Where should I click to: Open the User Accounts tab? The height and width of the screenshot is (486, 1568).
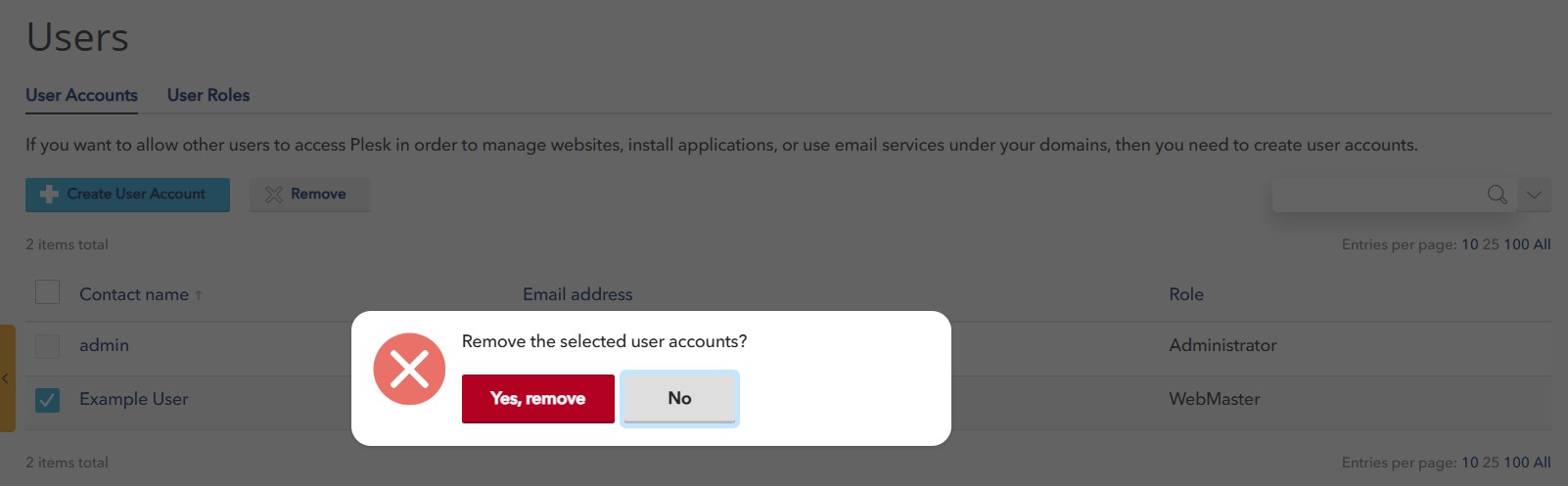81,96
